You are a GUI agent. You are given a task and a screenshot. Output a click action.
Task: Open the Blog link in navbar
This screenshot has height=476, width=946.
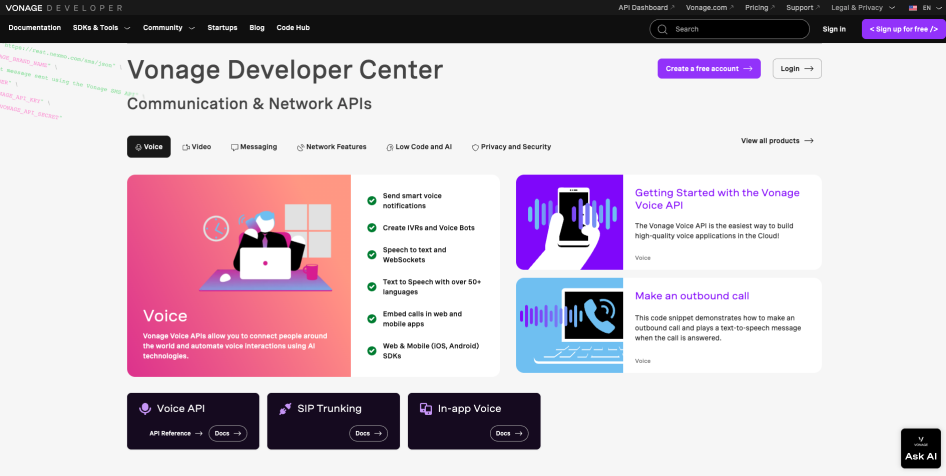click(x=257, y=28)
